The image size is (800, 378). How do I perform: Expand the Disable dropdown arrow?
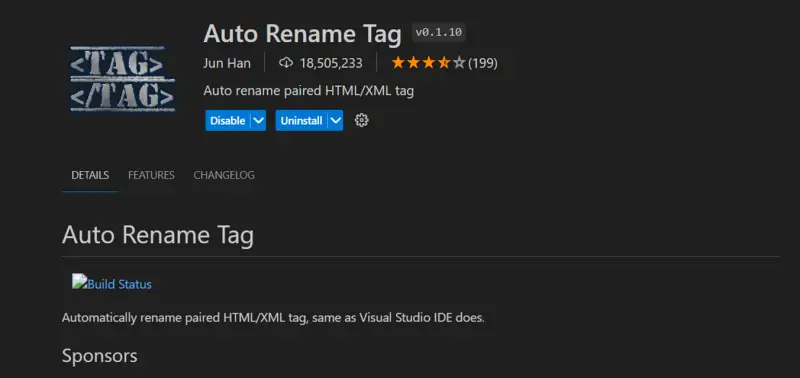(259, 120)
